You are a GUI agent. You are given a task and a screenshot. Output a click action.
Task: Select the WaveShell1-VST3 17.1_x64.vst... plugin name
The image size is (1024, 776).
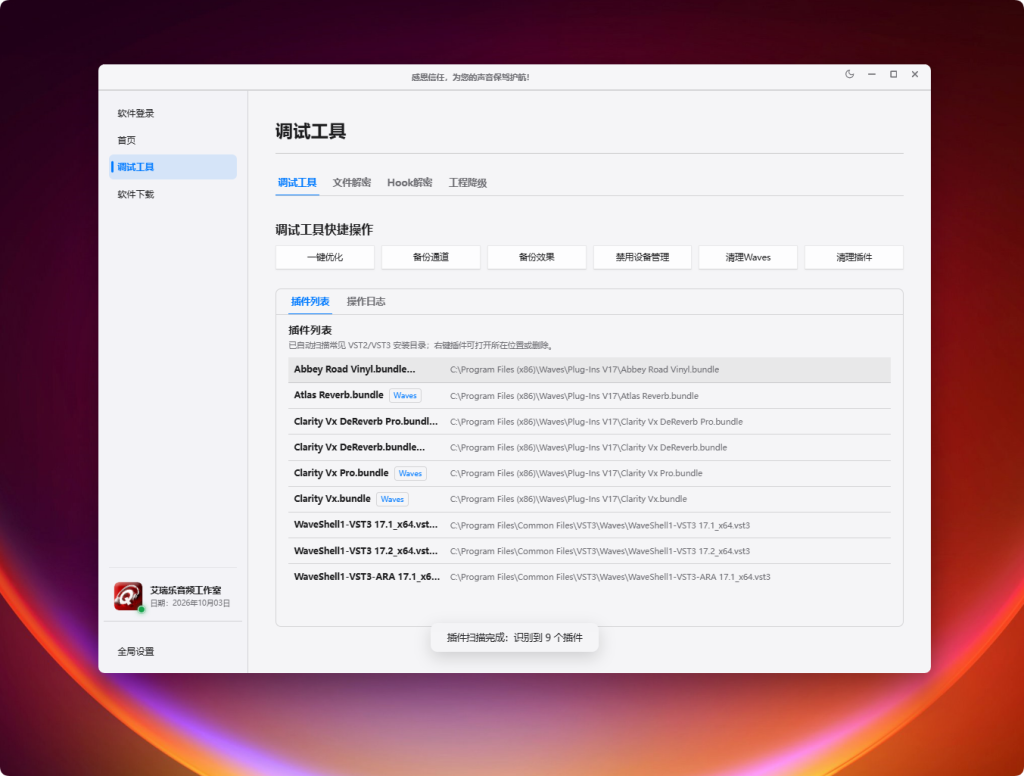[x=366, y=525]
